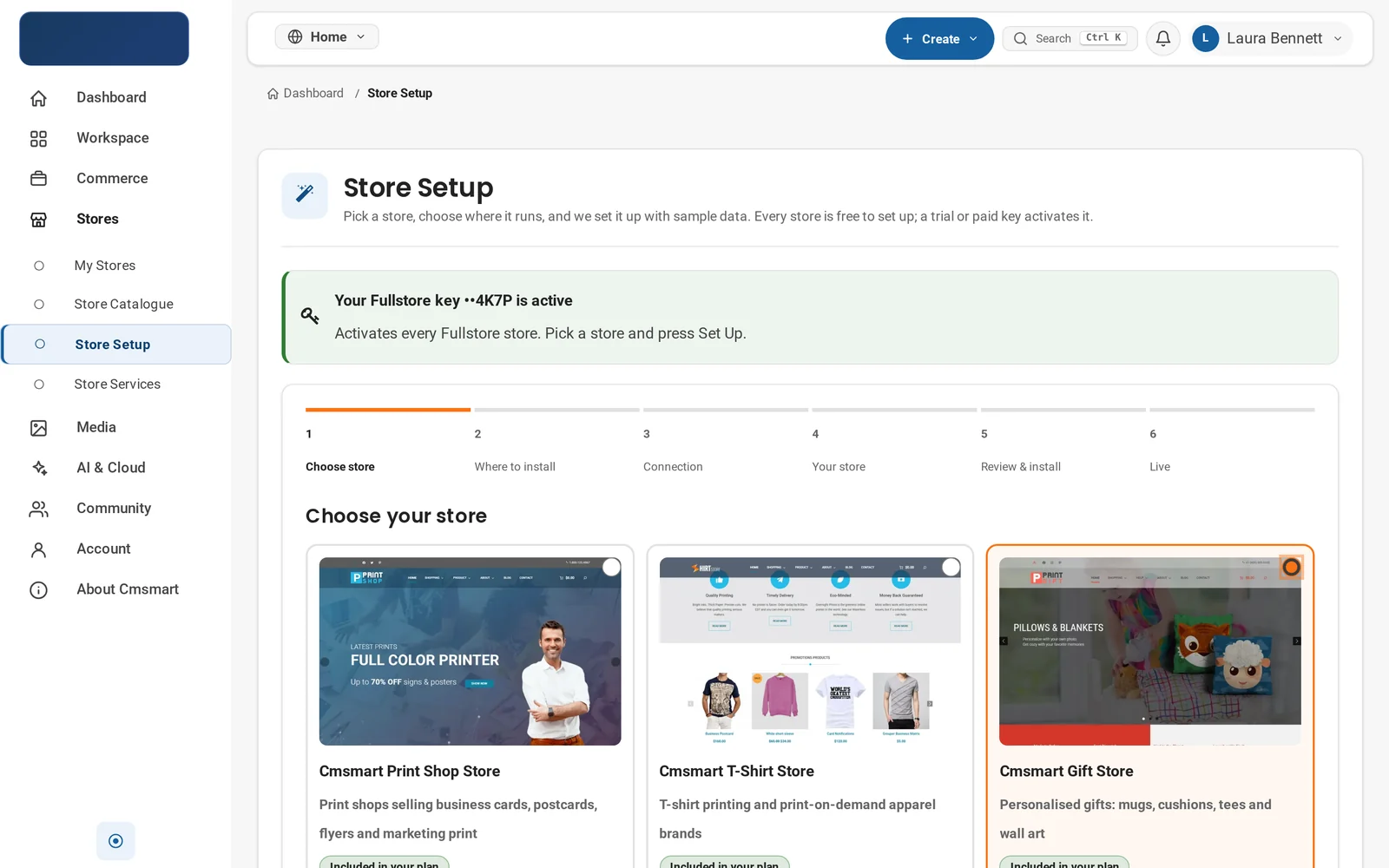
Task: Click the magic wand Store Setup icon
Action: pos(305,195)
